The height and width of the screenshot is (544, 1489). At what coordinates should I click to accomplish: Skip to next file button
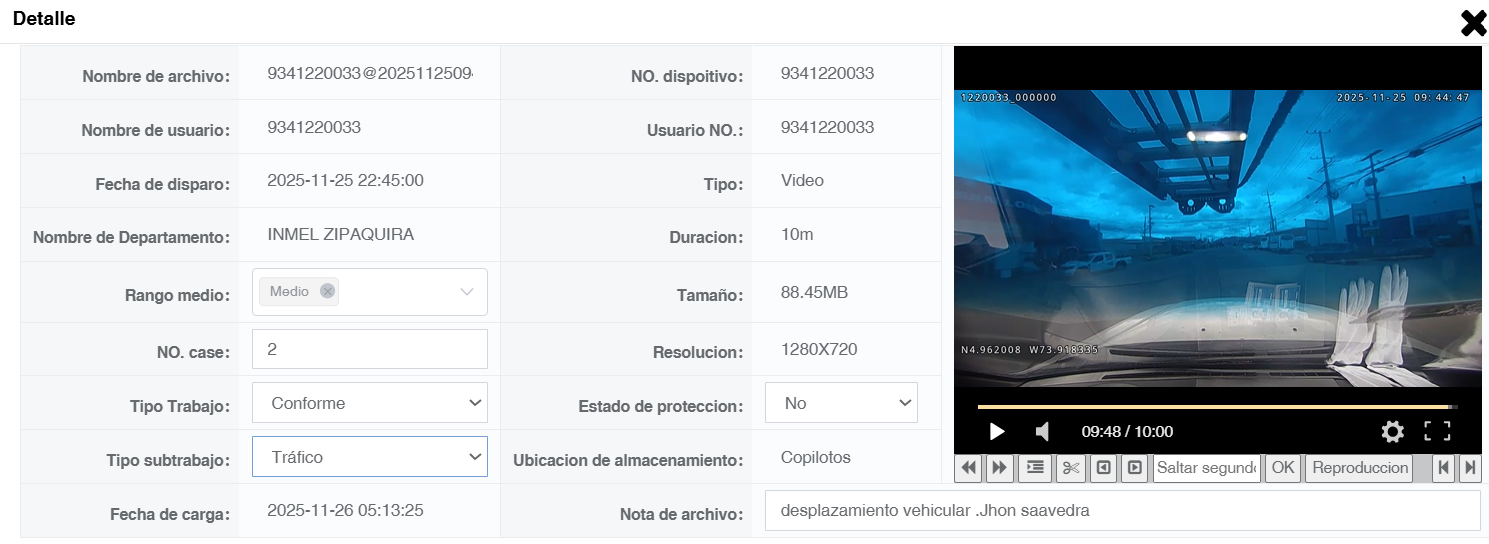coord(1470,468)
